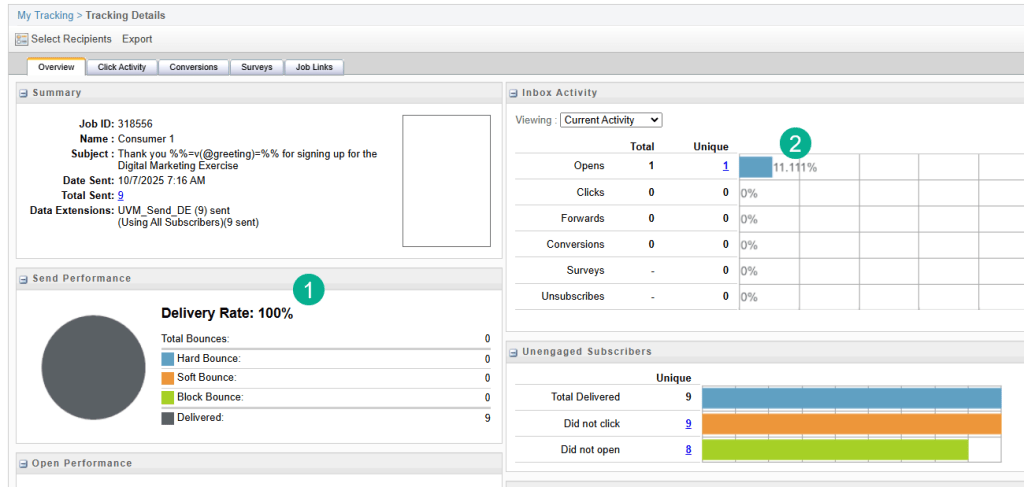Go to the Surveys tab
This screenshot has height=487, width=1024.
click(x=256, y=67)
